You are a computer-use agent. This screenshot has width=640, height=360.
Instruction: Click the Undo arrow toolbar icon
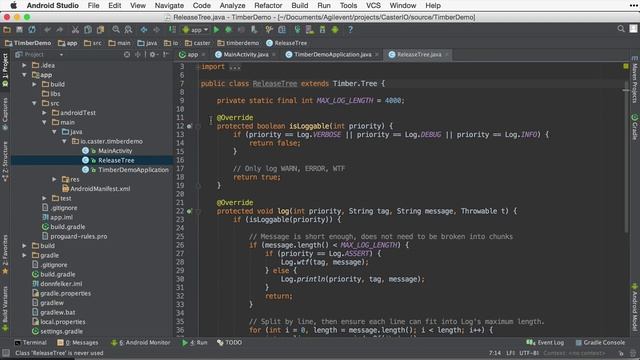48,30
